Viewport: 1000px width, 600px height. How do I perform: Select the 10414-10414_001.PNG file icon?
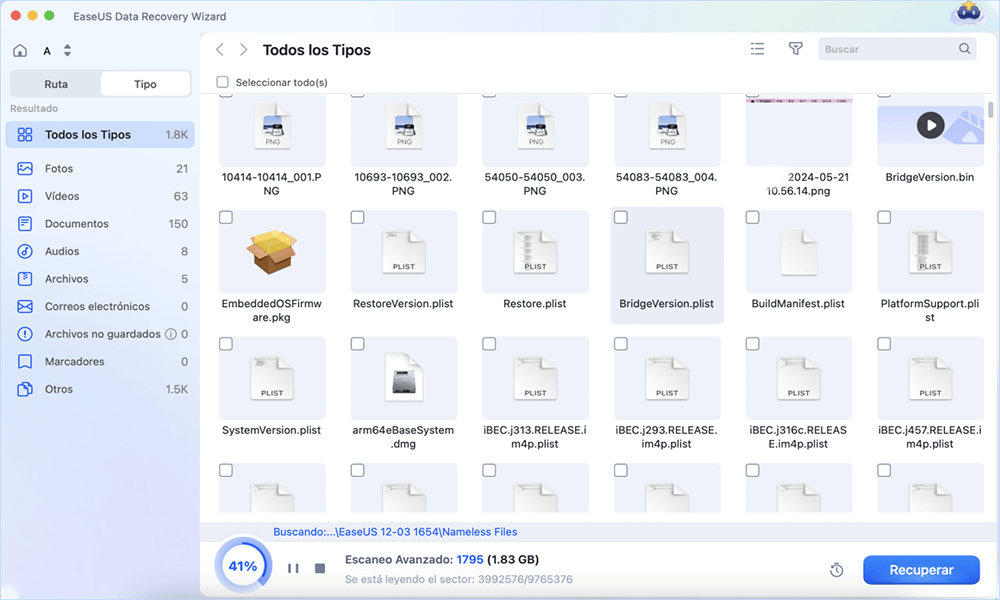pyautogui.click(x=272, y=126)
